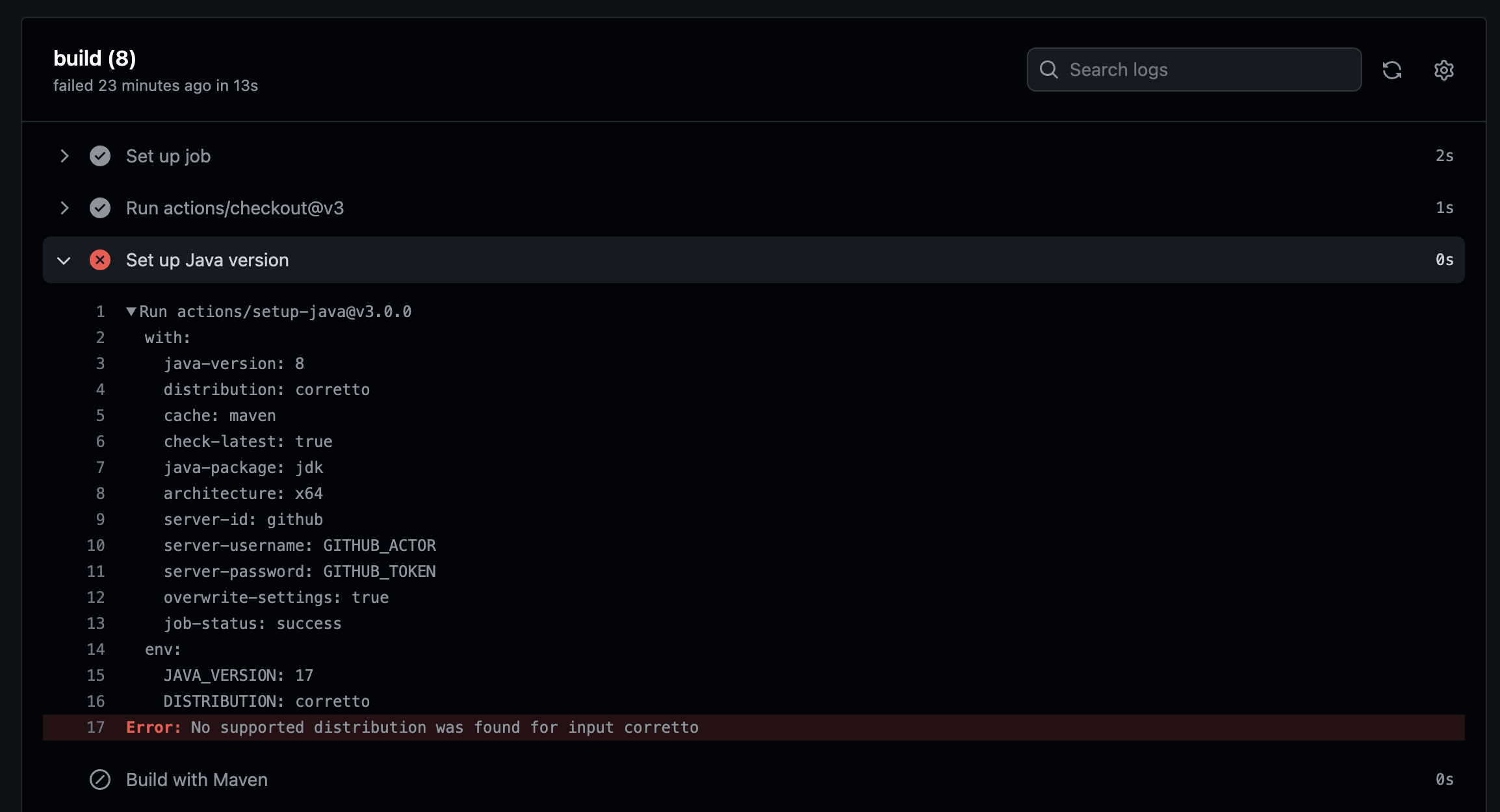Click the search magnifier in Search logs
This screenshot has height=812, width=1500.
coord(1050,69)
